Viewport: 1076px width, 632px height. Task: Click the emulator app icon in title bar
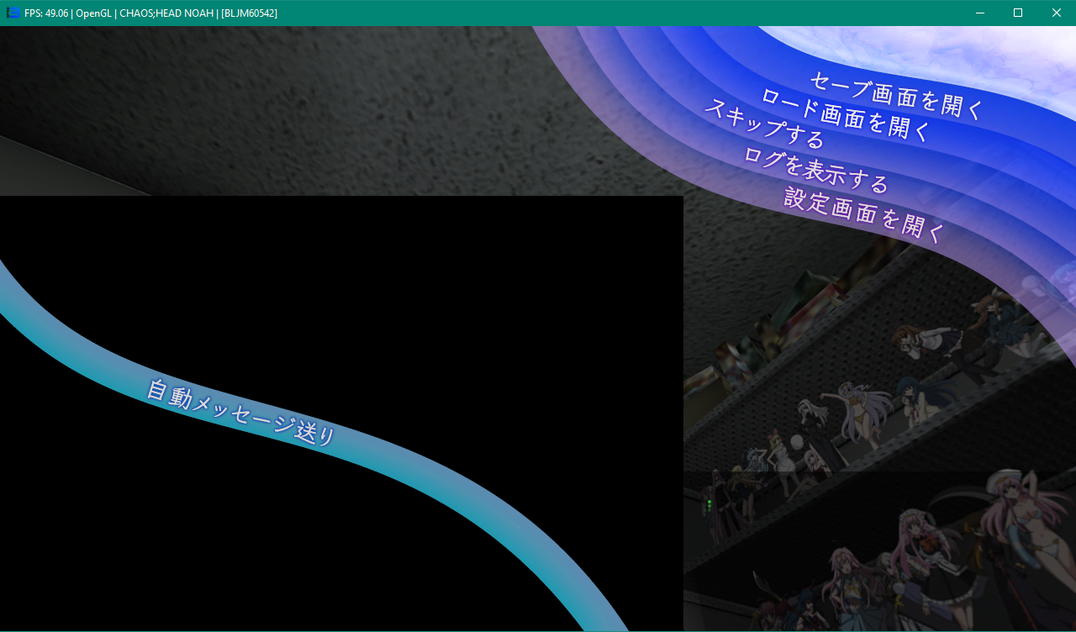point(12,12)
